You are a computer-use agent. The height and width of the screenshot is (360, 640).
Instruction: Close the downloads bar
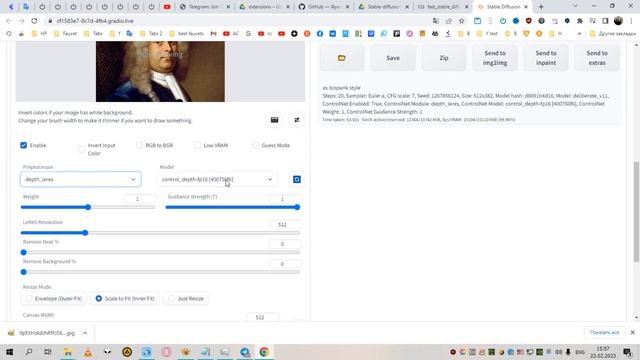[633, 332]
